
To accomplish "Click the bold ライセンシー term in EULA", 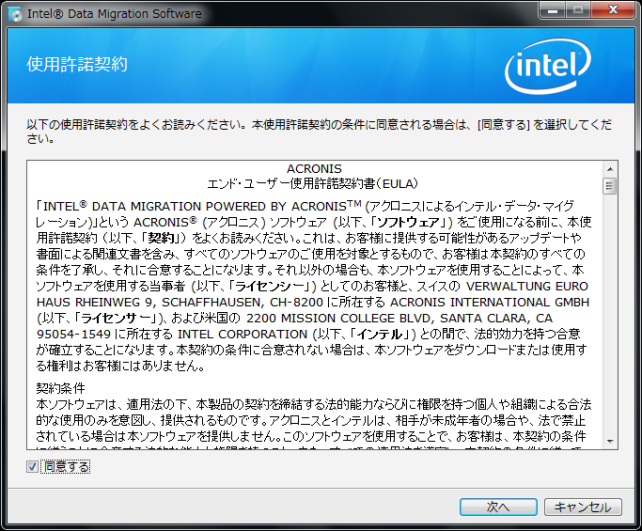I will pyautogui.click(x=271, y=286).
